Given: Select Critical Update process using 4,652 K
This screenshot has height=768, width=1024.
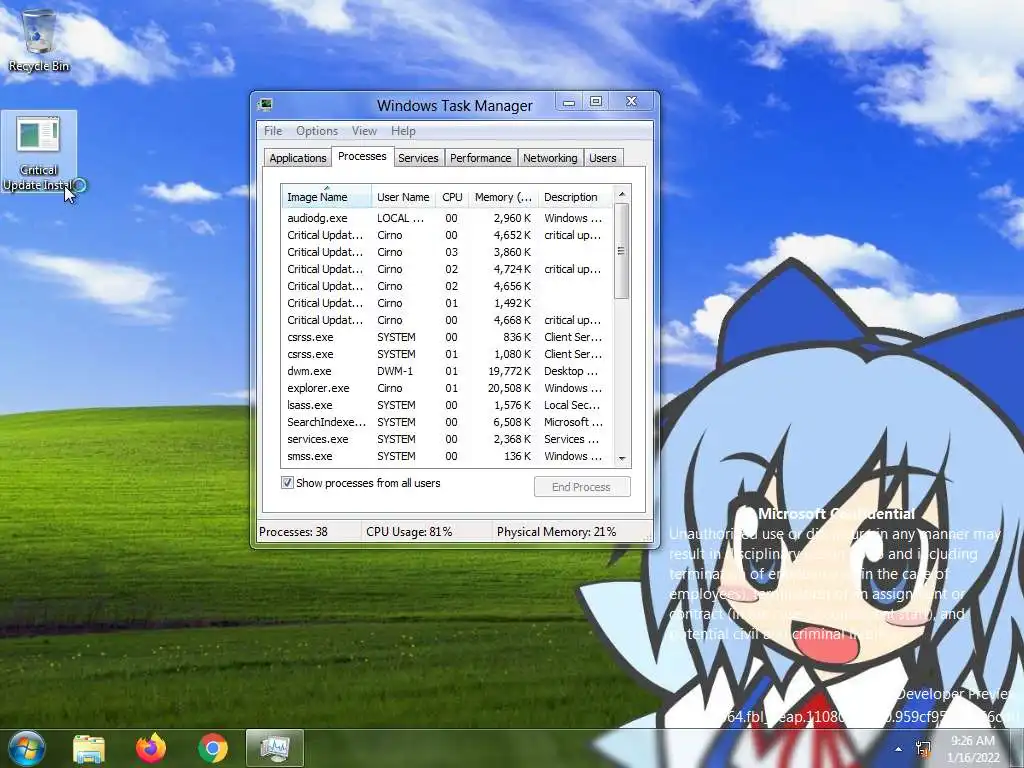Looking at the screenshot, I should coord(447,235).
